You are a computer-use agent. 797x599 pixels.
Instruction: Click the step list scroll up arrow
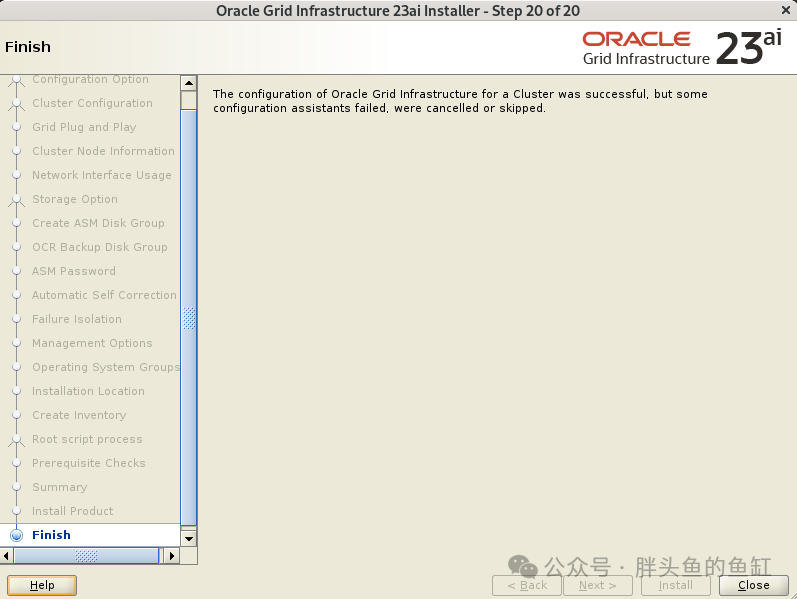(189, 83)
